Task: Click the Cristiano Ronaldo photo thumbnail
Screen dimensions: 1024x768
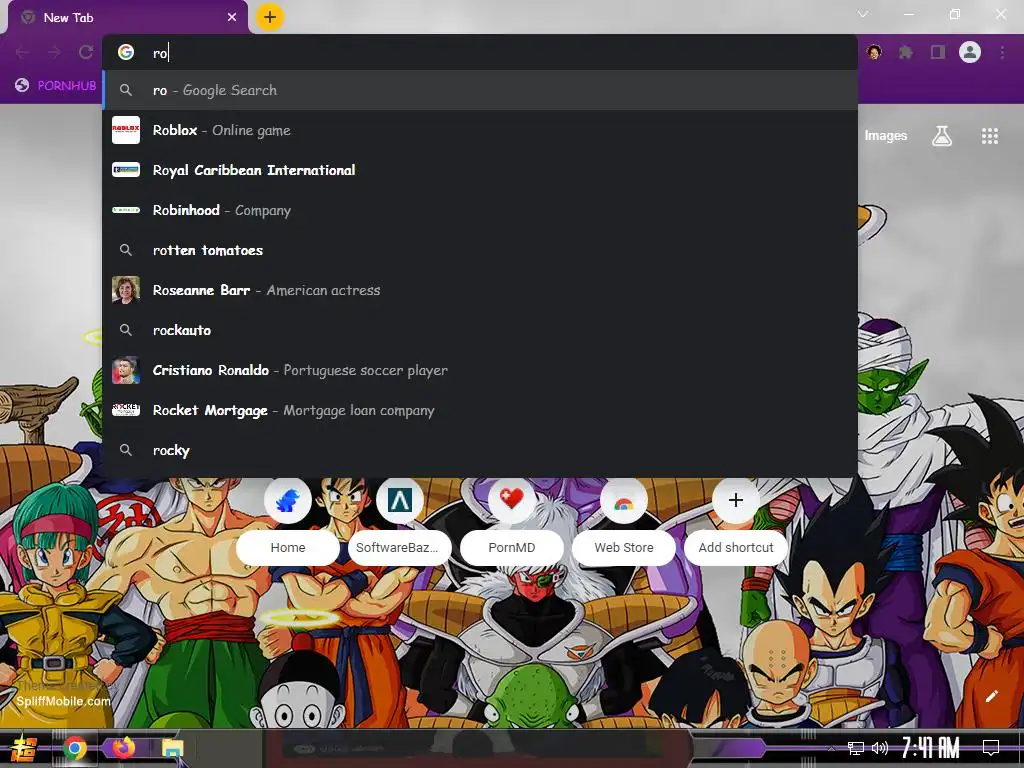Action: (x=126, y=370)
